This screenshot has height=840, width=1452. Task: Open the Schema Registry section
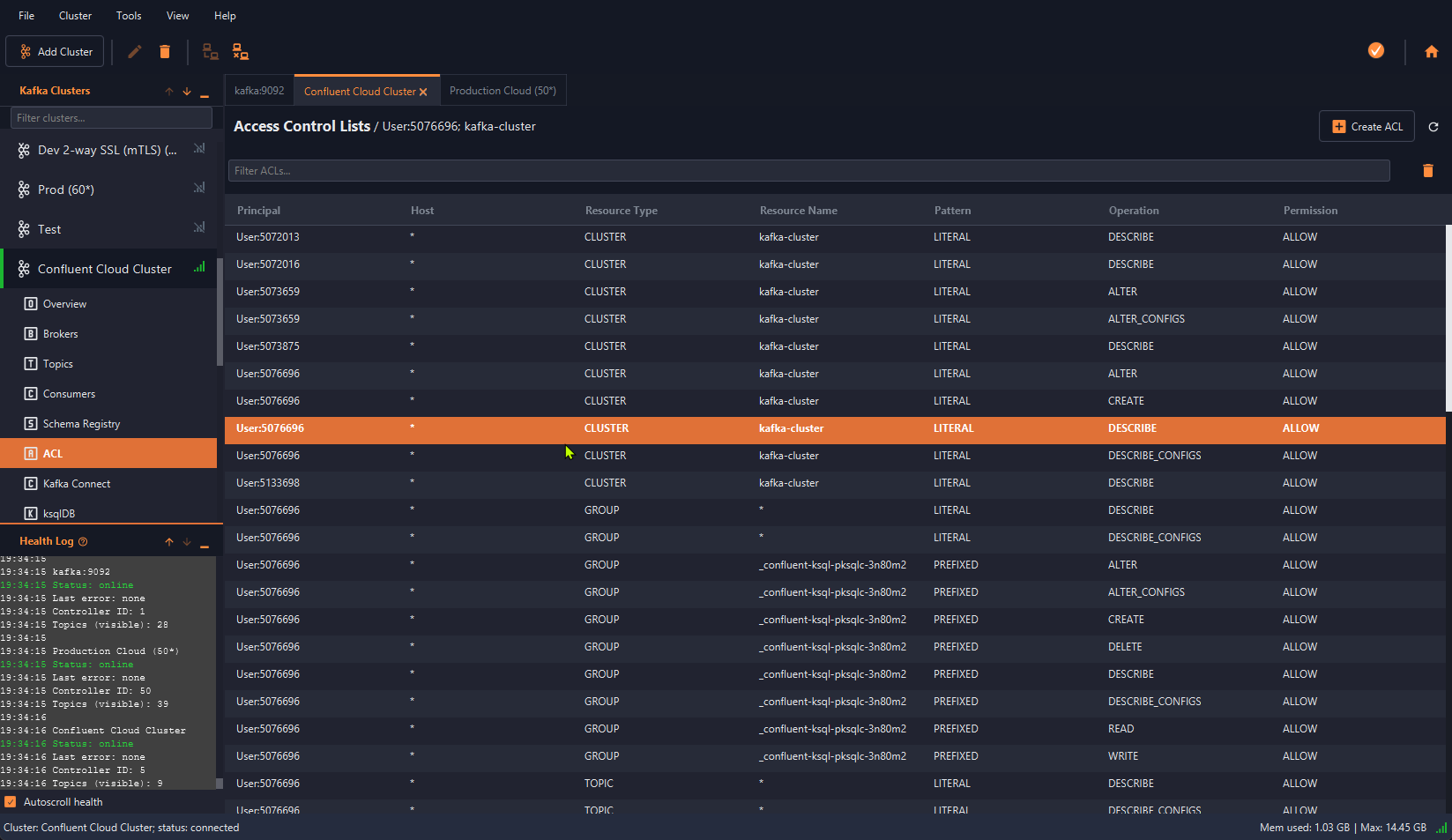pos(108,424)
